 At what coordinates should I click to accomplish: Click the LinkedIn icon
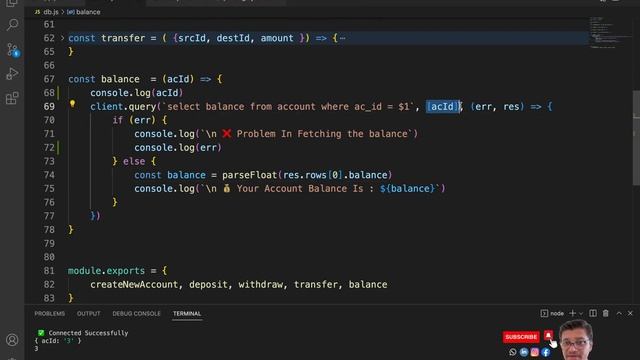(x=524, y=352)
